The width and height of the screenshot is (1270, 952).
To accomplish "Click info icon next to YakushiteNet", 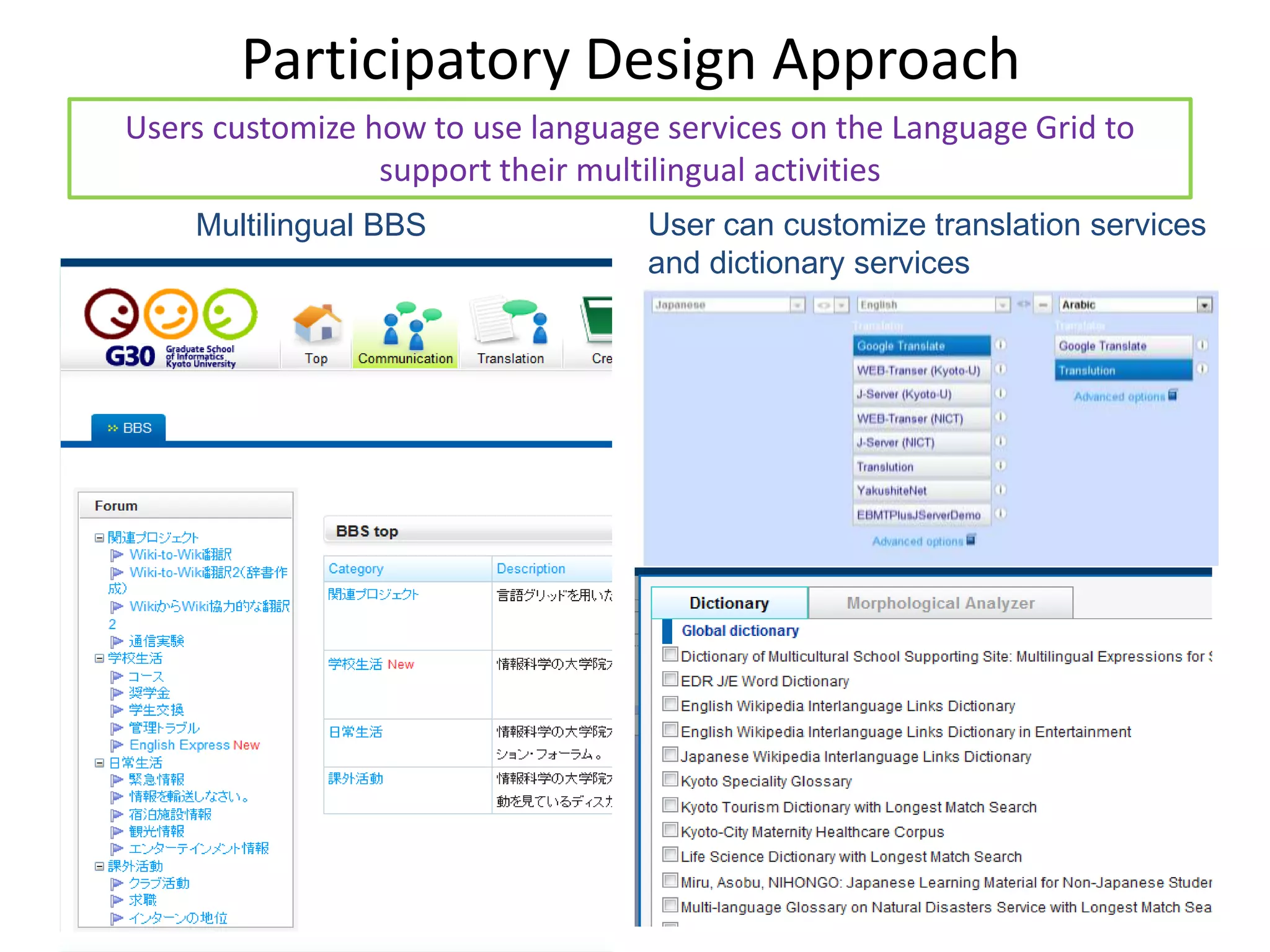I will click(1000, 490).
